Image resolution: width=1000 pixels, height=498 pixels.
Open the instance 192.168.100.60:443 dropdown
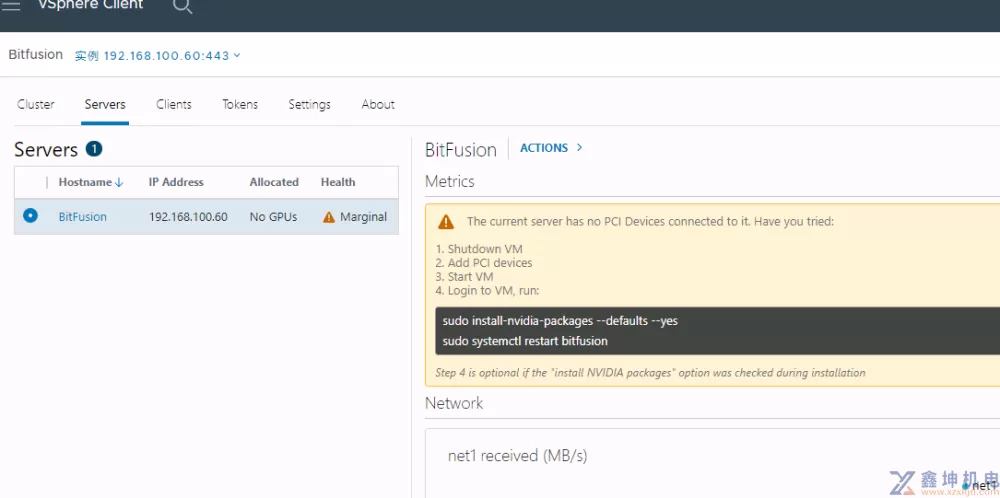(x=158, y=55)
